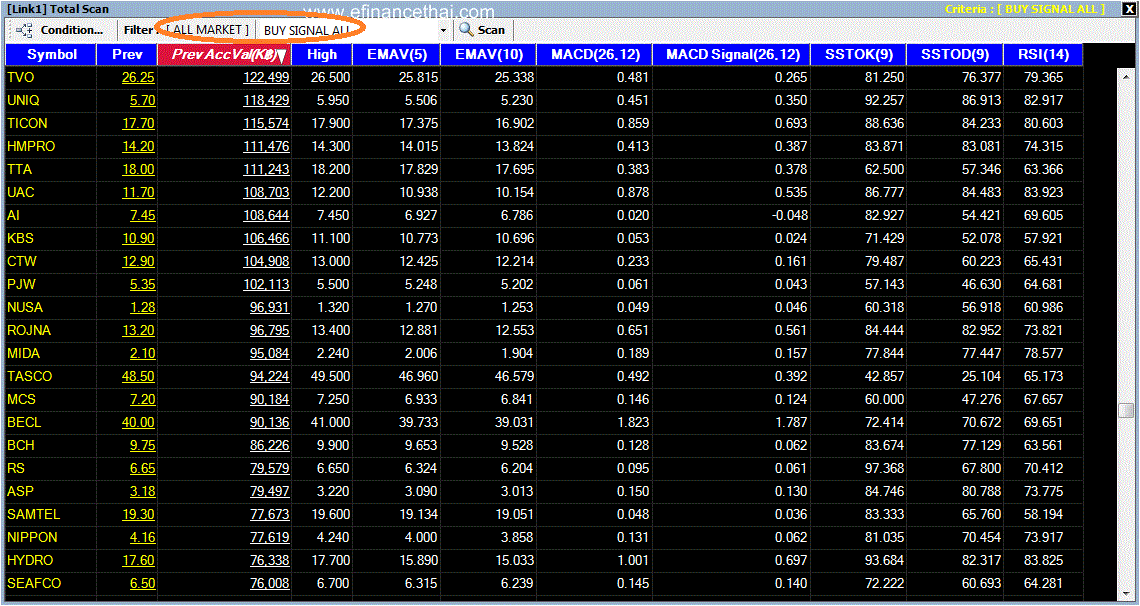Click the Condition... button
1140x606 pixels.
click(62, 31)
